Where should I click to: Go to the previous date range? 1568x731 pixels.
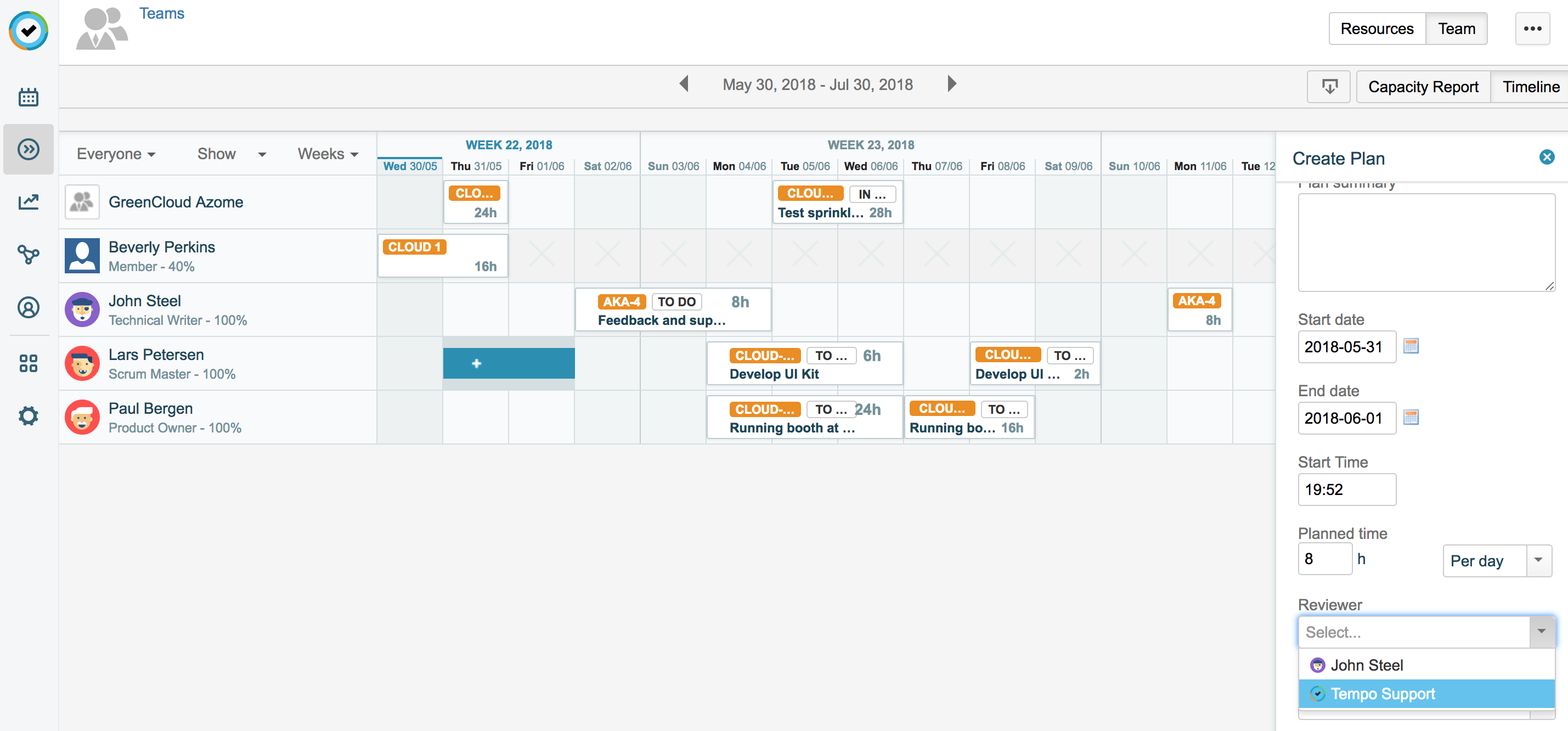click(684, 84)
